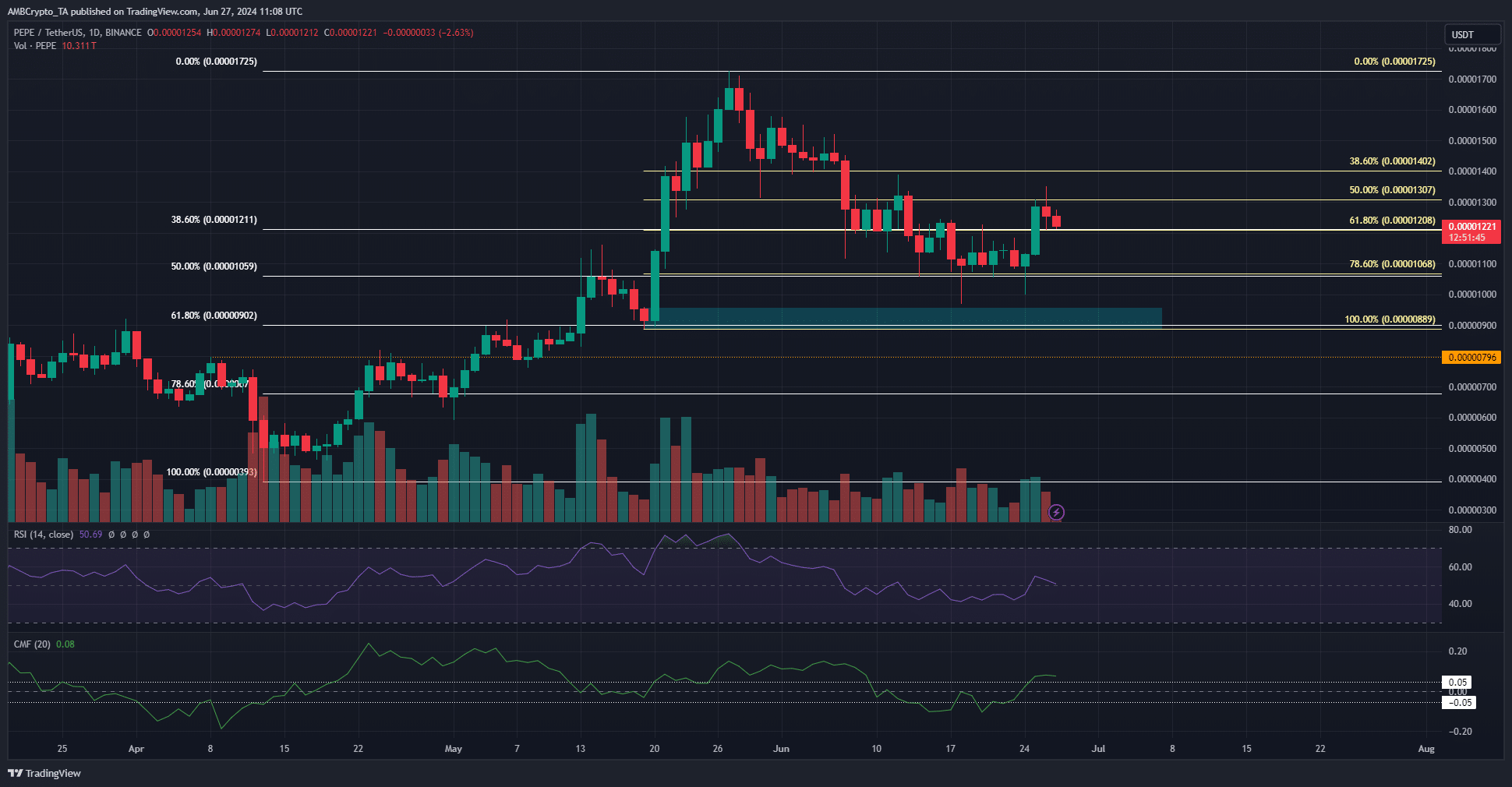Click the CMF value 0.08
Viewport: 1512px width, 787px height.
[65, 644]
